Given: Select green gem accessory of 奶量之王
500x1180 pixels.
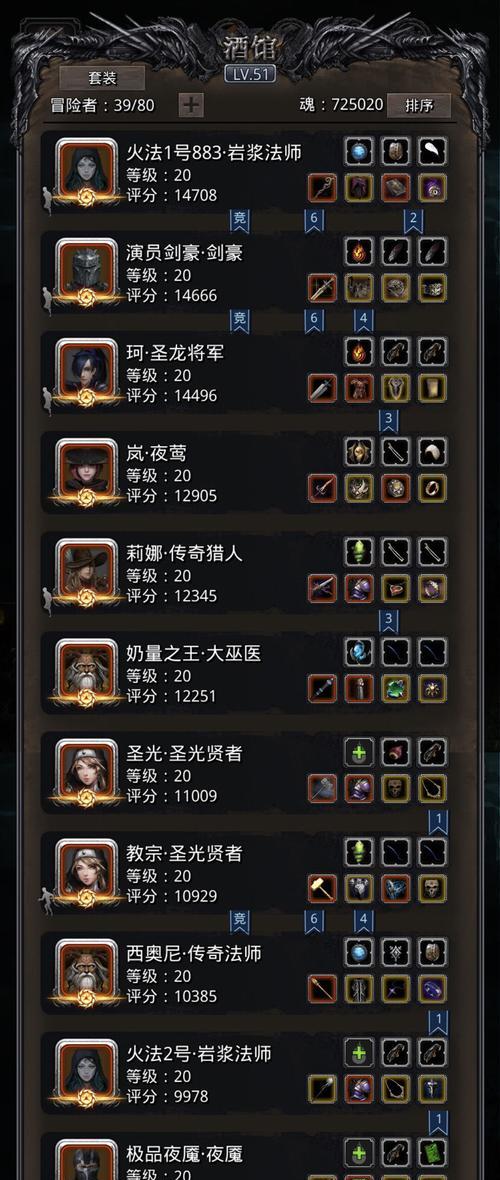Looking at the screenshot, I should [x=396, y=688].
